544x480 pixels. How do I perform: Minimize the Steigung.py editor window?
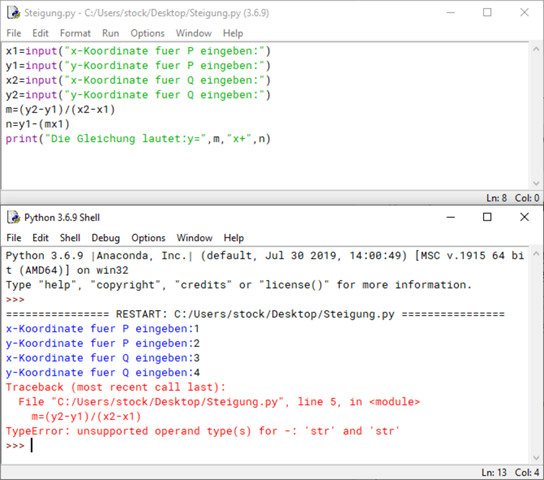451,13
